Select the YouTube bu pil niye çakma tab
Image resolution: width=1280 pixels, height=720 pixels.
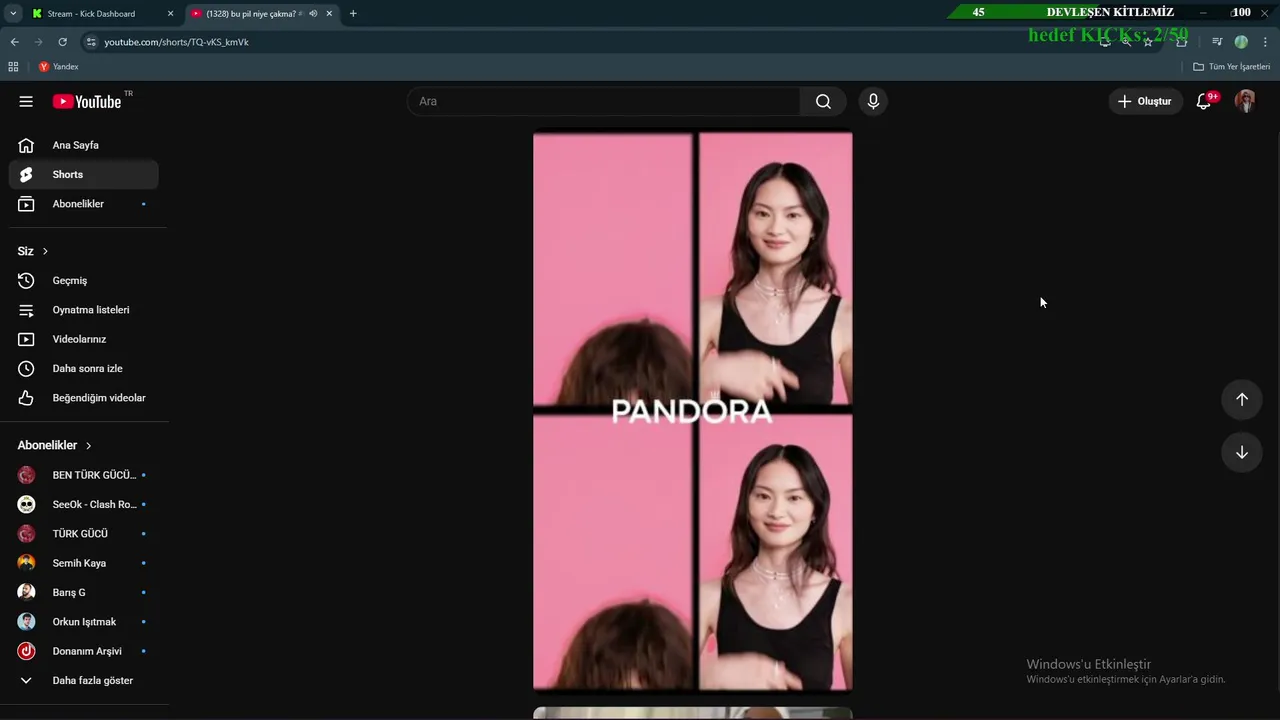261,14
